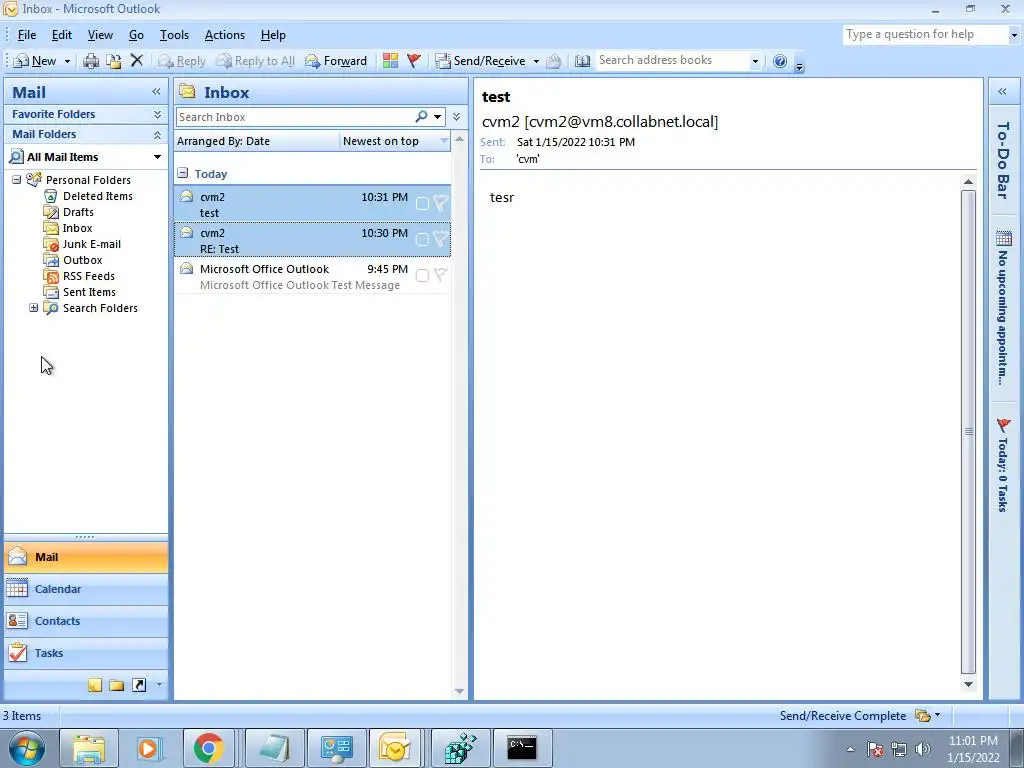This screenshot has width=1024, height=768.
Task: Toggle category box for cvm2 test message
Action: click(422, 204)
